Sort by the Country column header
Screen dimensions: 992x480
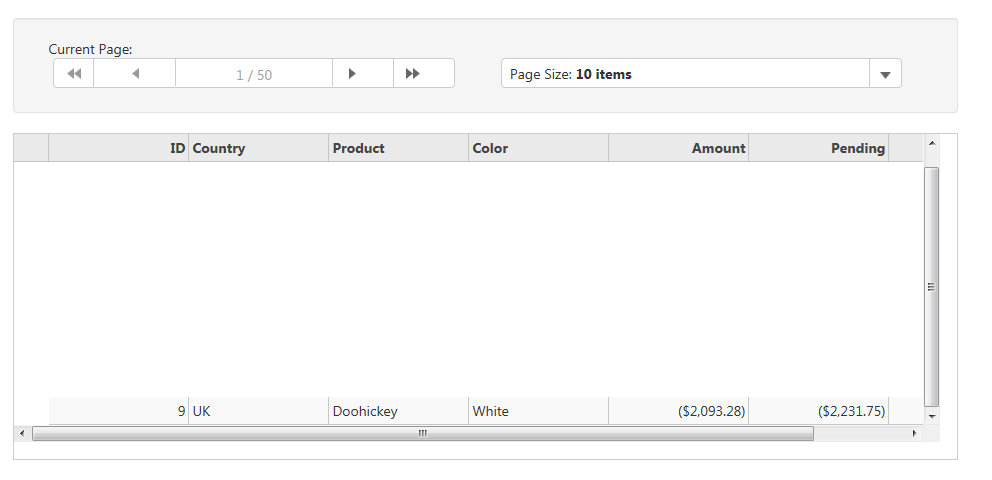point(258,148)
